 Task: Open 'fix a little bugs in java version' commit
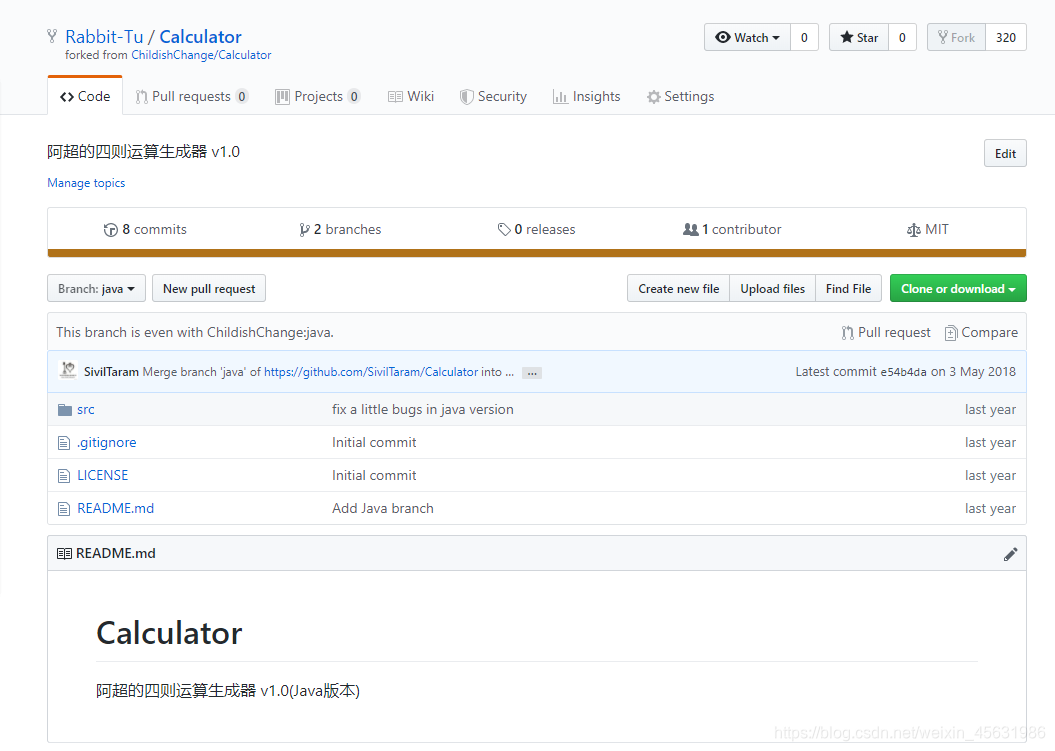[x=423, y=410]
